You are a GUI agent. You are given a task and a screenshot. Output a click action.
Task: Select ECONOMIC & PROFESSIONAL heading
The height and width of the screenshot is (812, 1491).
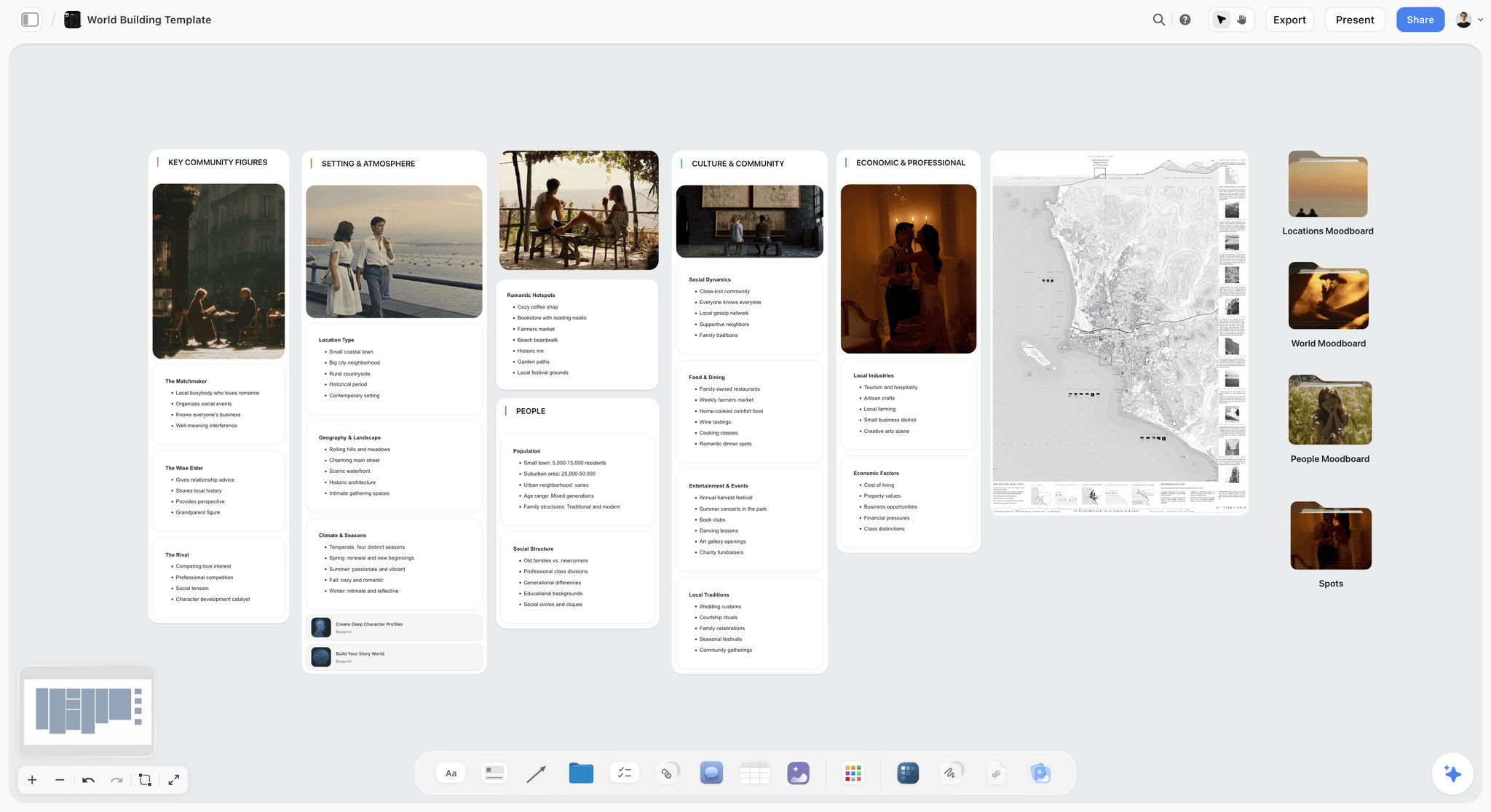[x=911, y=163]
